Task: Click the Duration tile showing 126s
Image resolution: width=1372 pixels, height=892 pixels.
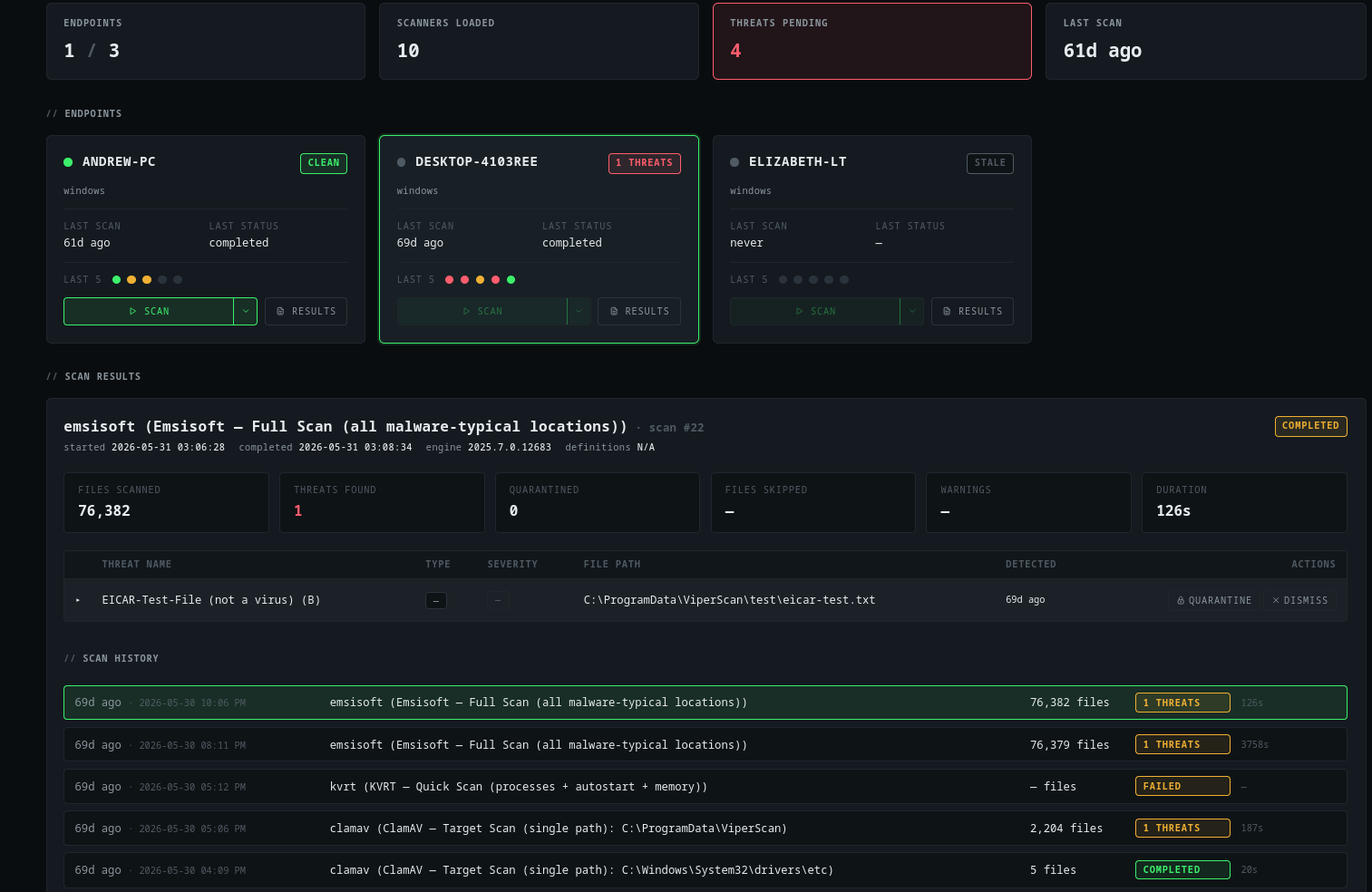Action: (x=1244, y=502)
